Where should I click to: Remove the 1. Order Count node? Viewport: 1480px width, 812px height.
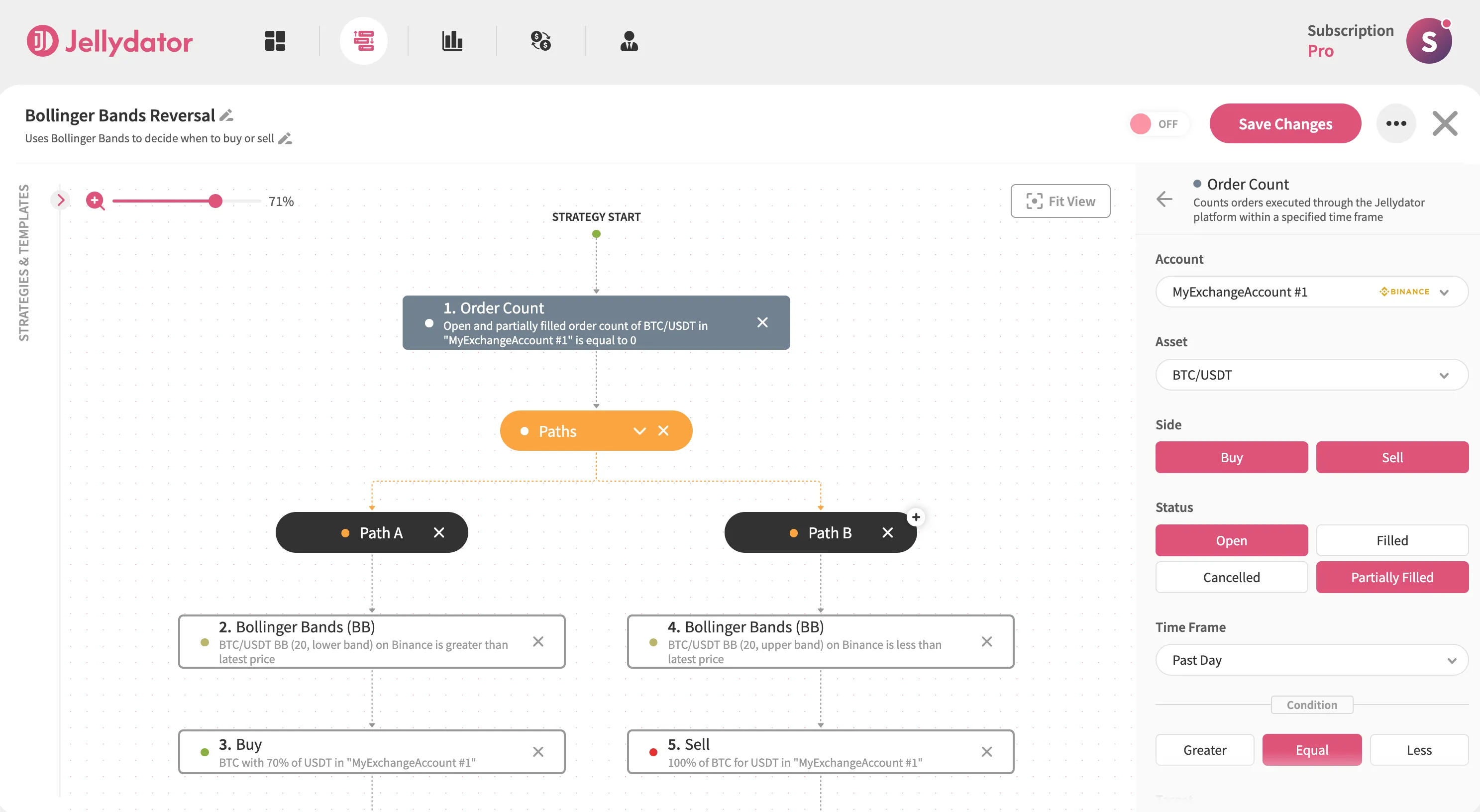762,323
